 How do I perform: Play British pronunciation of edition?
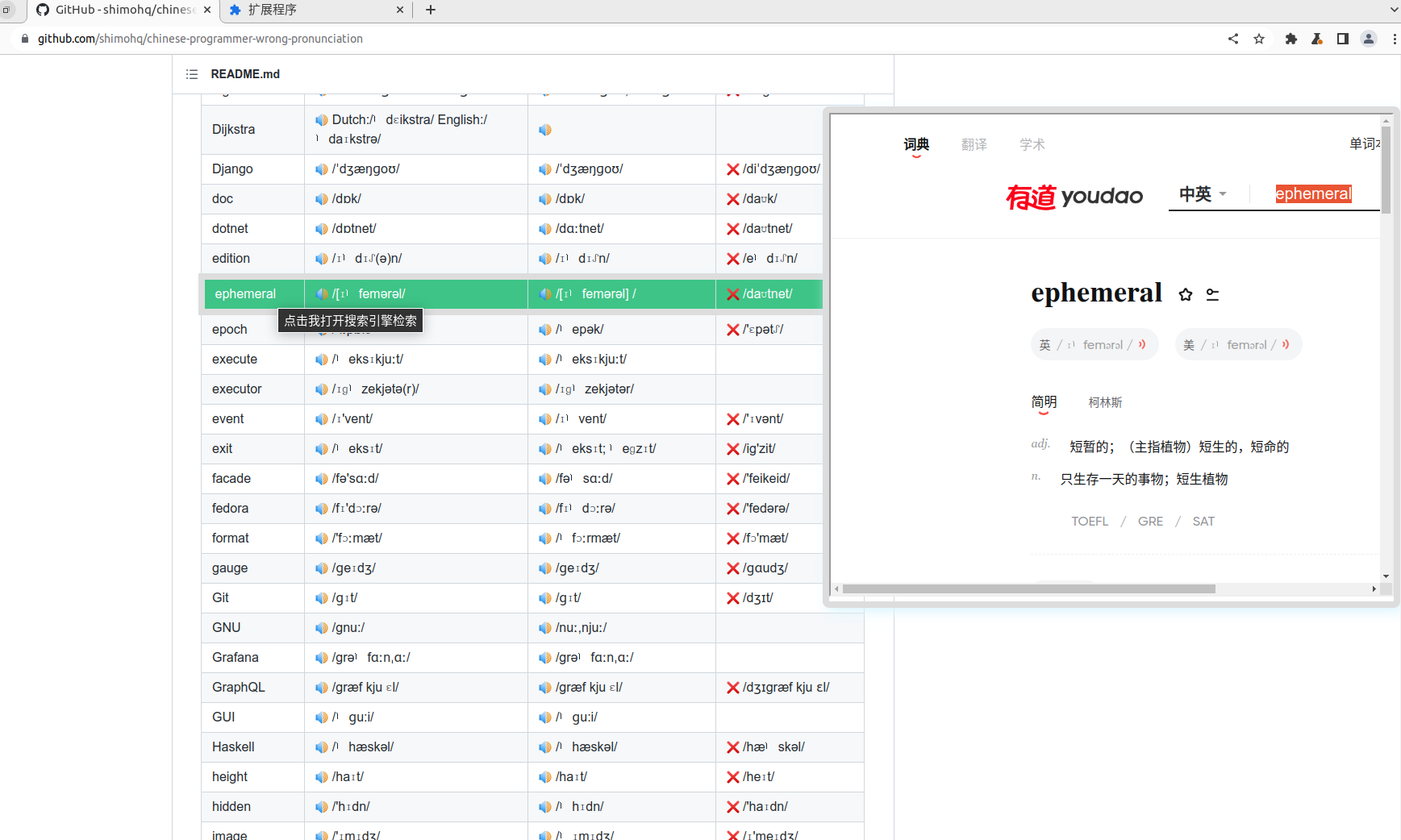321,259
